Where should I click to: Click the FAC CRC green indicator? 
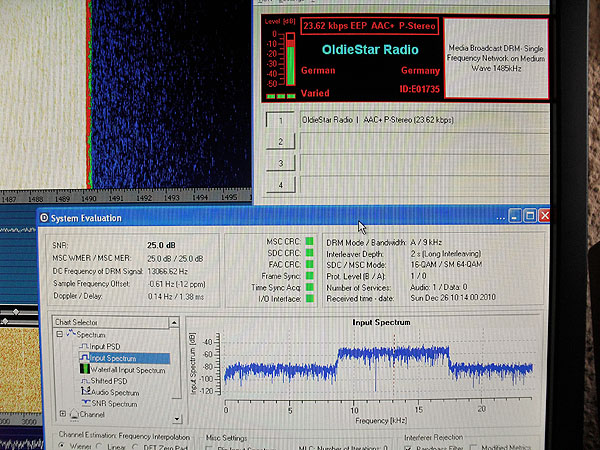click(x=310, y=264)
